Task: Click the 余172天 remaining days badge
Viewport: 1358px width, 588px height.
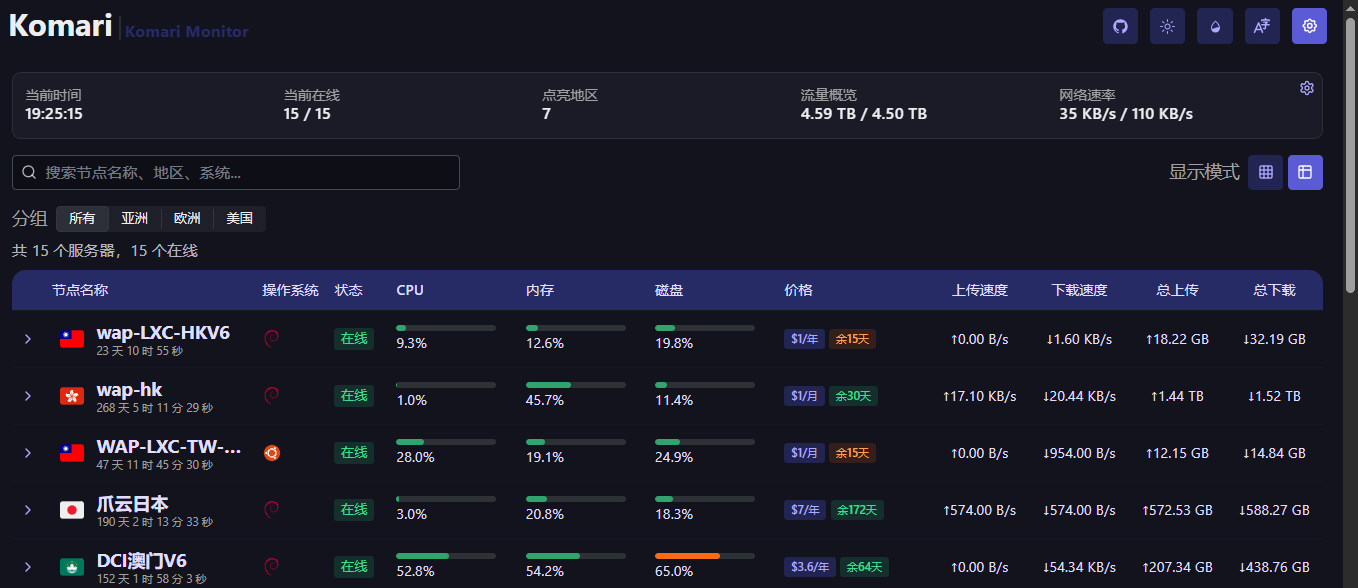Action: pyautogui.click(x=856, y=510)
